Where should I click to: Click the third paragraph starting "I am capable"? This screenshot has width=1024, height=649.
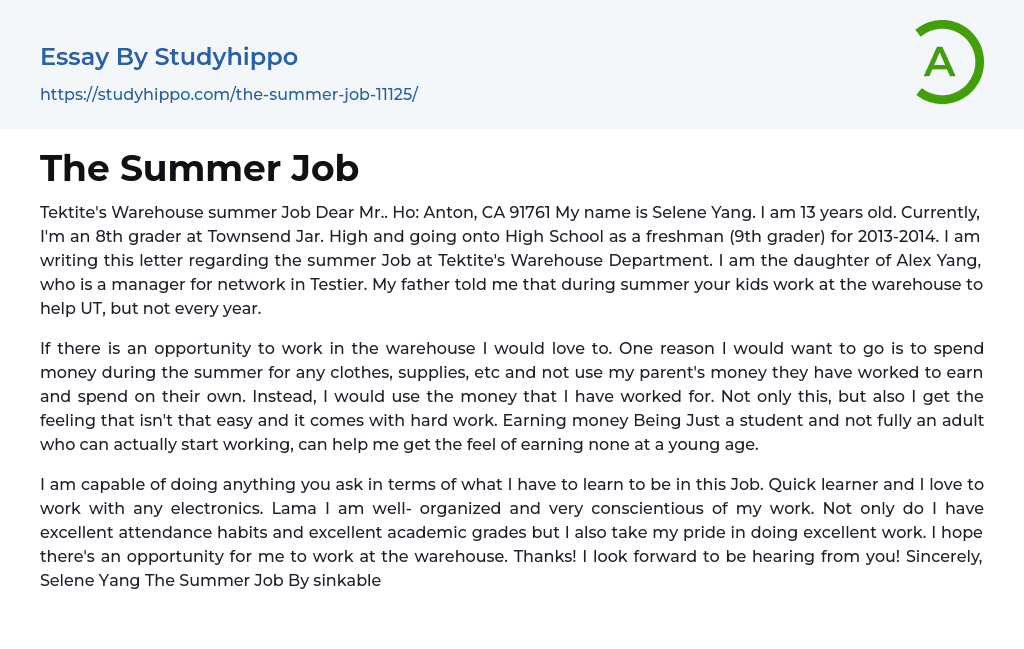(x=511, y=532)
